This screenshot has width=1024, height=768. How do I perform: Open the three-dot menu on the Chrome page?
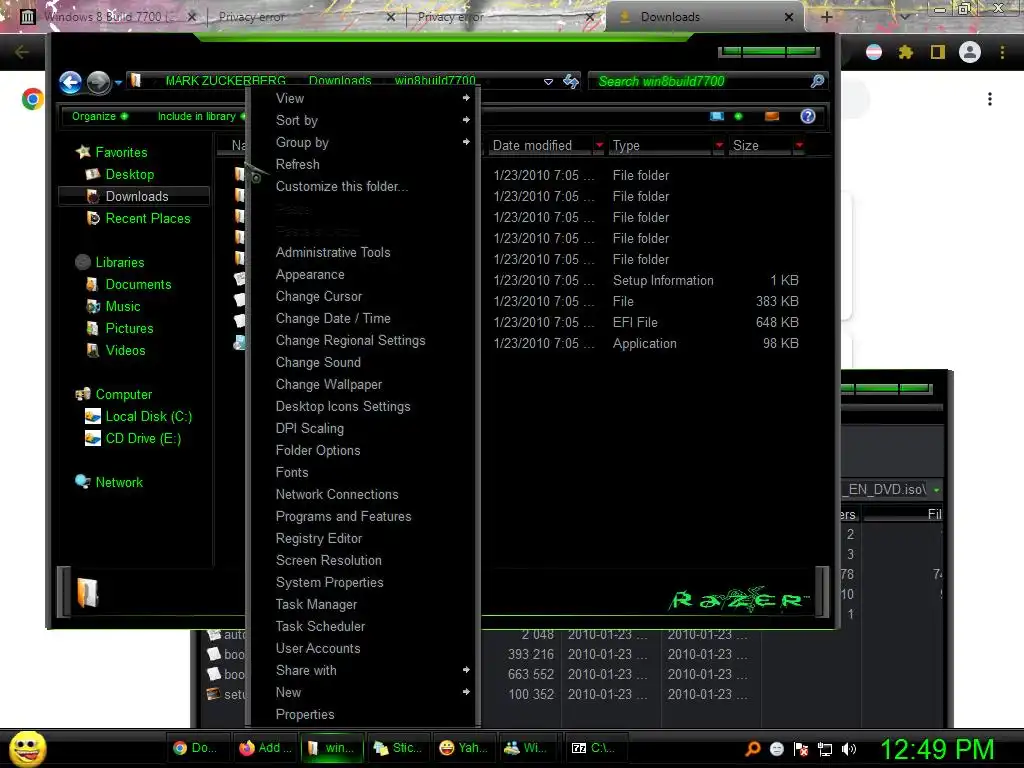(990, 99)
